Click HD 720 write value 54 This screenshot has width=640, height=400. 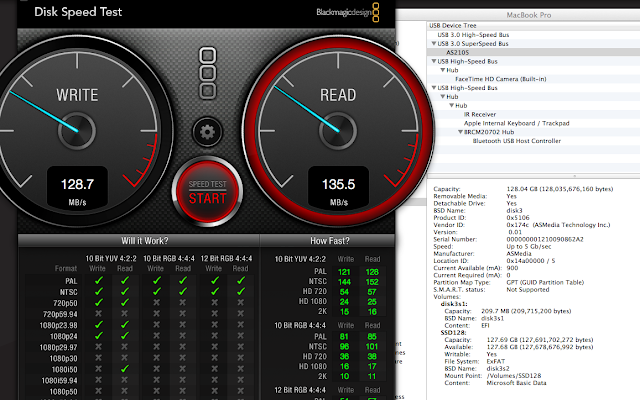click(x=344, y=292)
